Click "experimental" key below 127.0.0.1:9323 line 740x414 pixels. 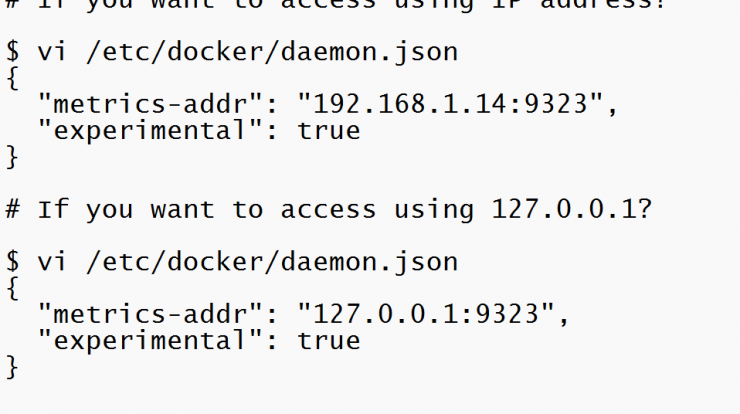pos(150,340)
